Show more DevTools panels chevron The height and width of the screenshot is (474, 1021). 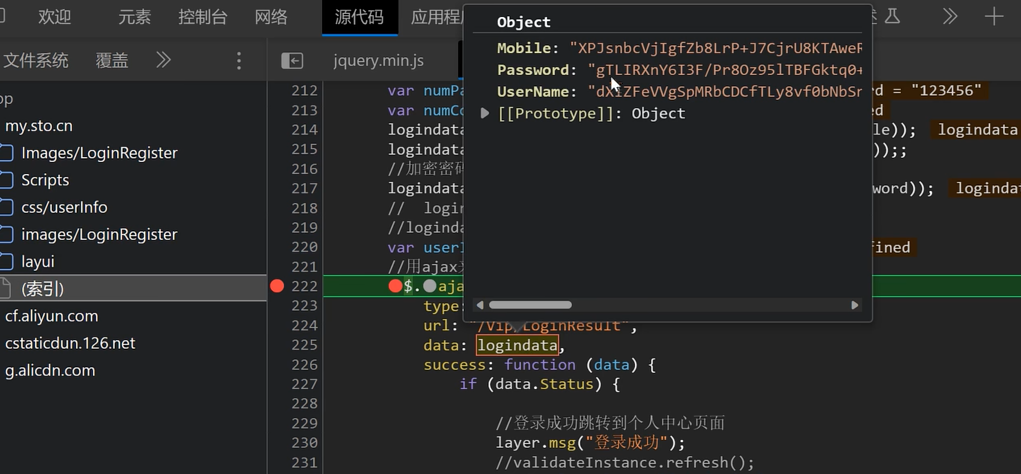tap(949, 16)
